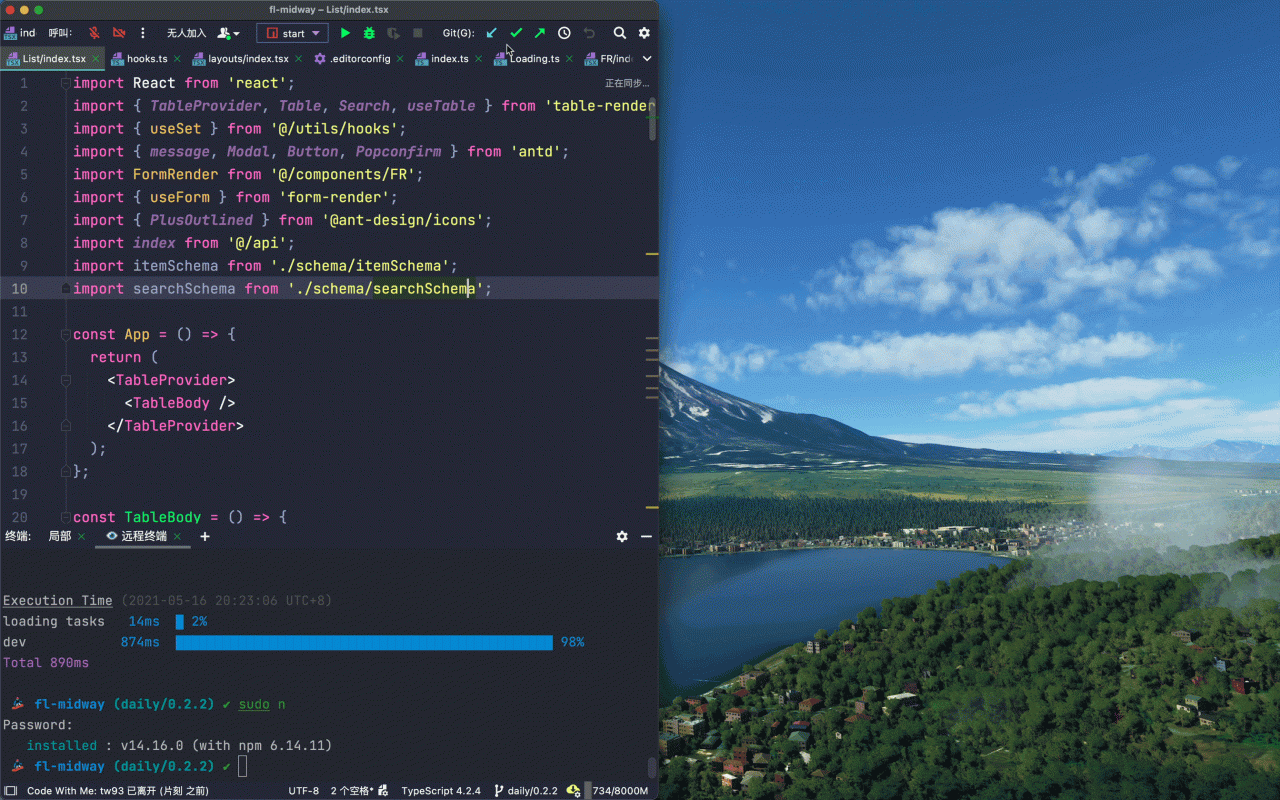The image size is (1280, 800).
Task: Fold the TableProvider element at line 14
Action: [66, 380]
